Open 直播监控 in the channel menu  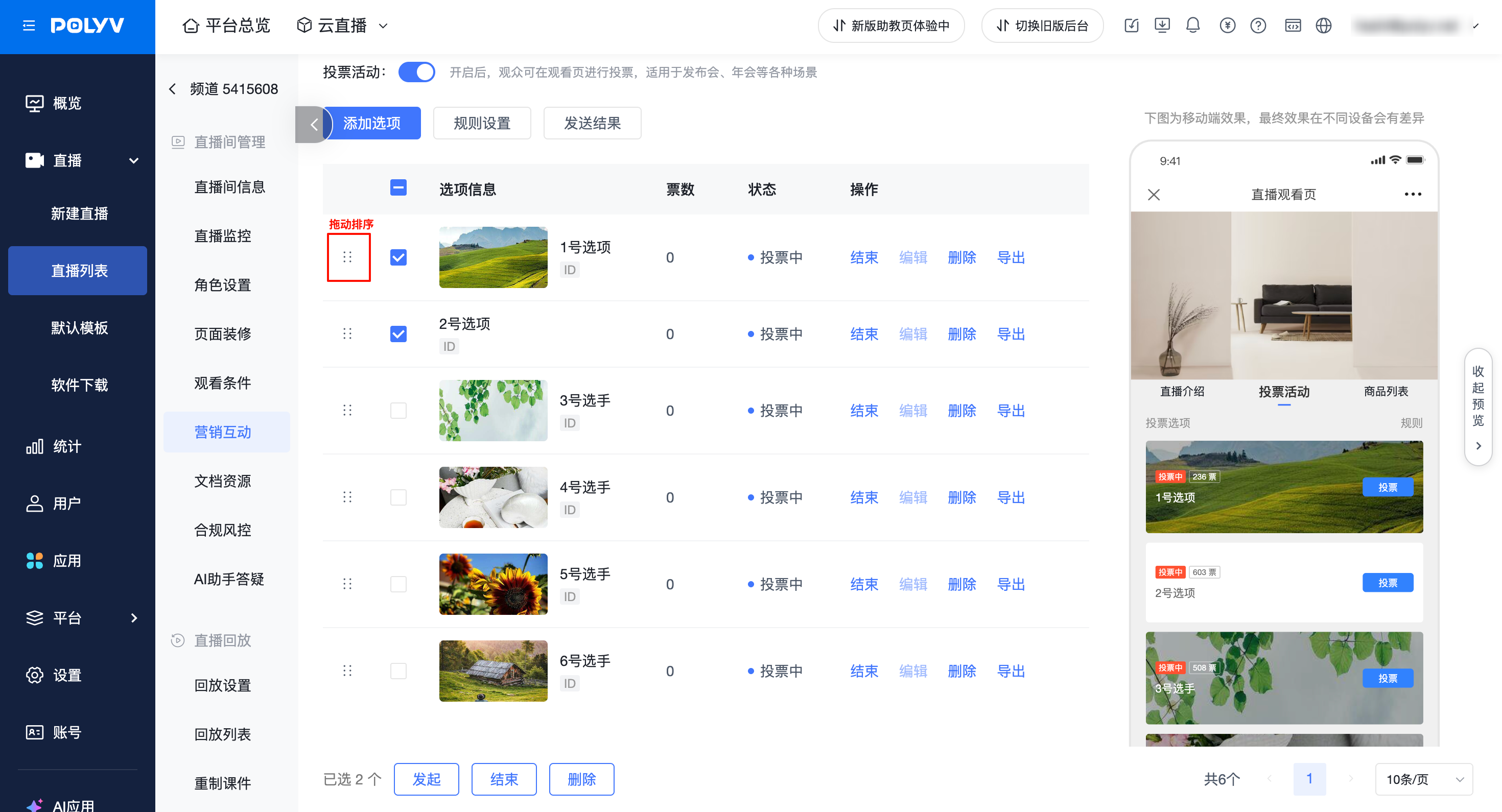click(223, 235)
